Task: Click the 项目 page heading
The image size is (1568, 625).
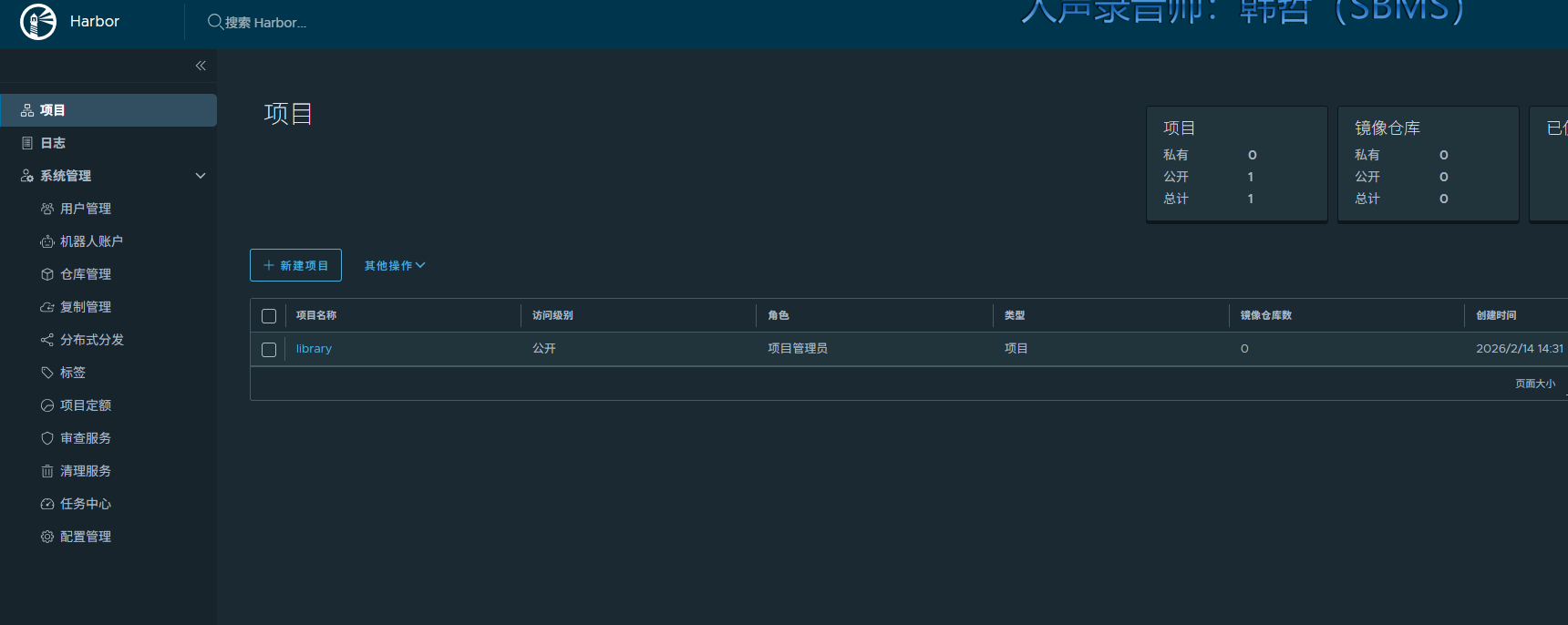Action: pyautogui.click(x=288, y=113)
